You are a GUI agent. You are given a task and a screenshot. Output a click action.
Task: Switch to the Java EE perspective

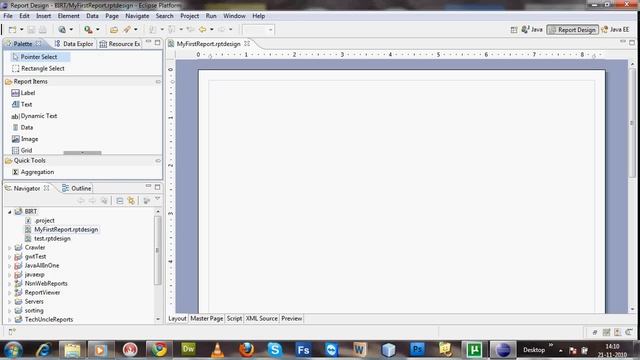pyautogui.click(x=616, y=30)
